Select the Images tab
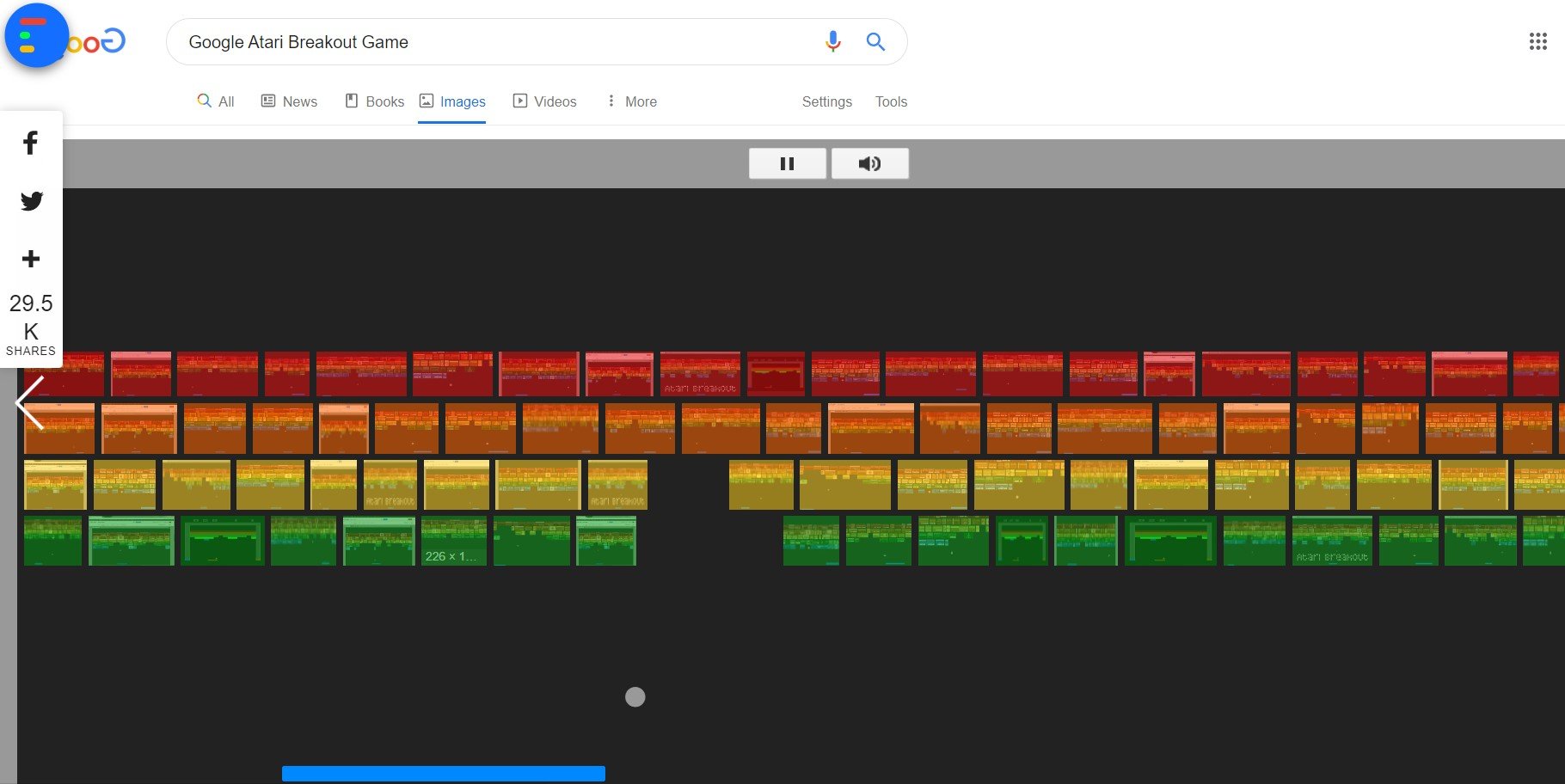 (x=452, y=101)
